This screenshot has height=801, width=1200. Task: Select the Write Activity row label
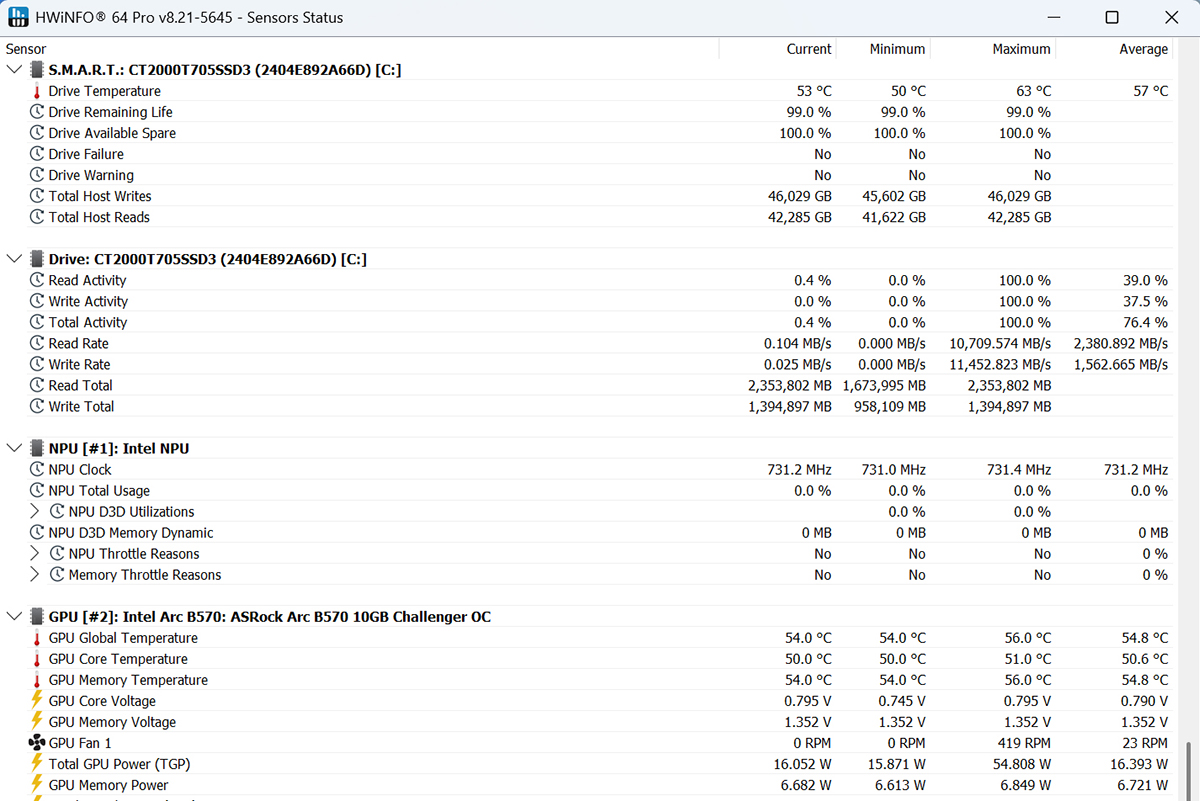(88, 301)
